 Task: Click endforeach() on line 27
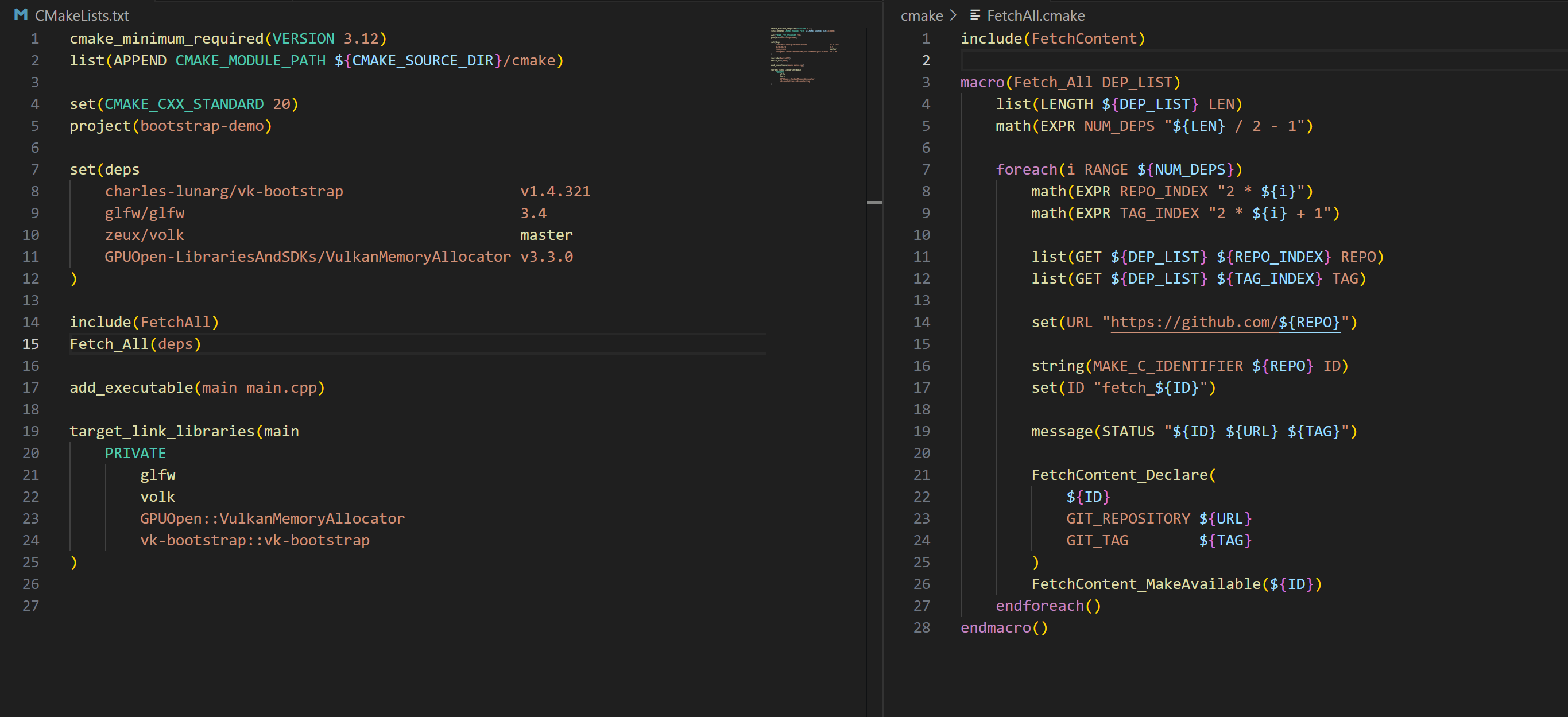point(1048,606)
